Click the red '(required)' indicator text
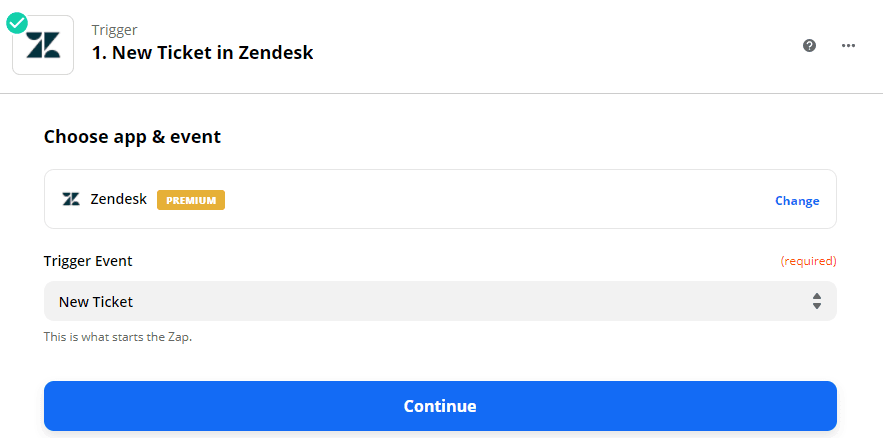Screen dimensions: 883x438 (808, 261)
